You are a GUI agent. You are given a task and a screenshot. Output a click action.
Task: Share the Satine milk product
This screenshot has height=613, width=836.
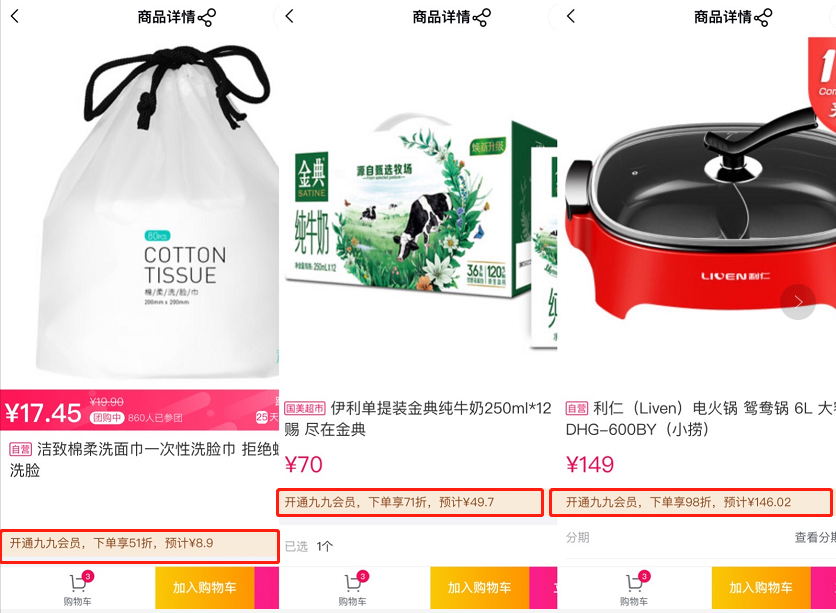482,18
